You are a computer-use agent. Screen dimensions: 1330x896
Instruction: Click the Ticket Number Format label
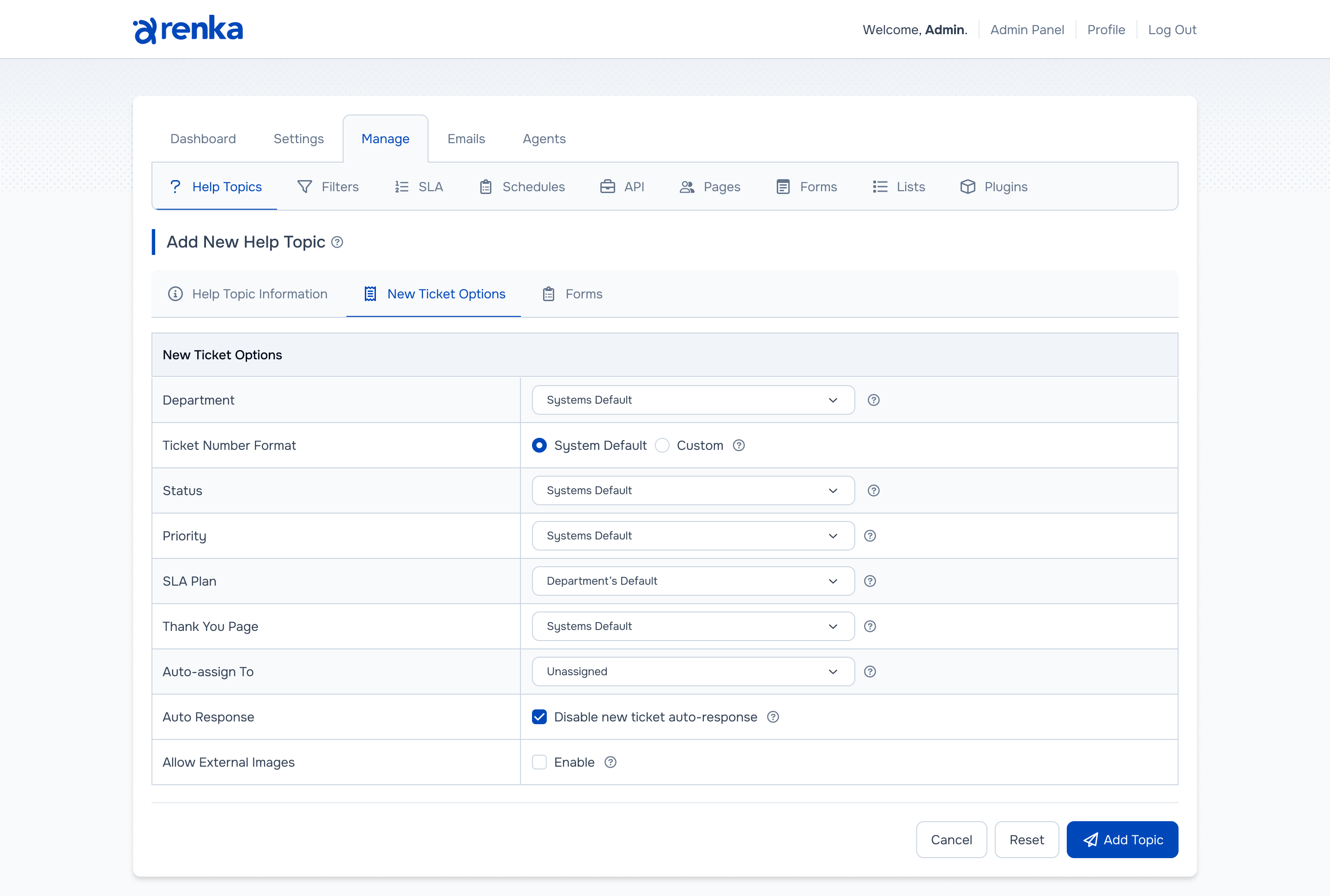(x=229, y=445)
